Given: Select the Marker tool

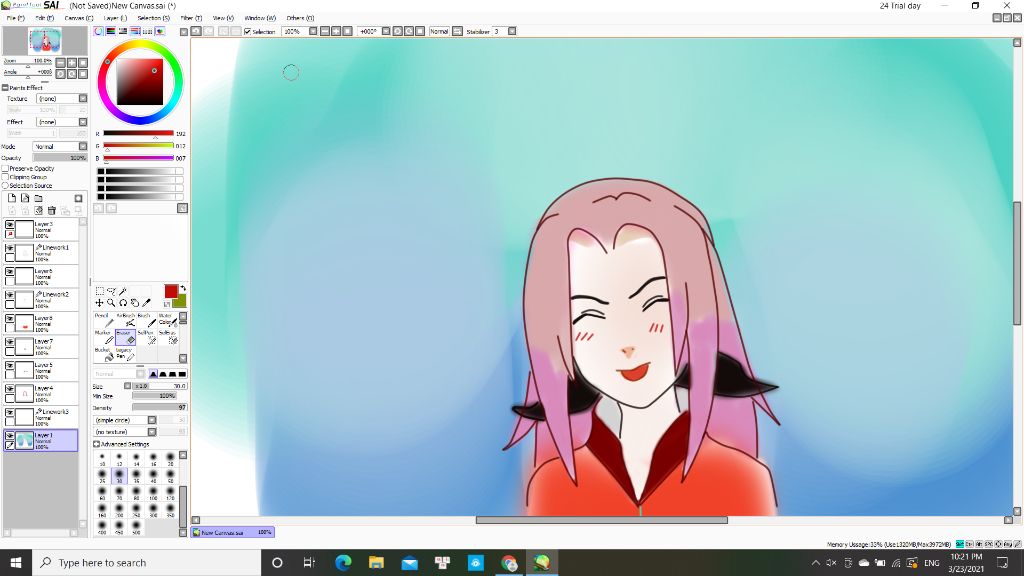Looking at the screenshot, I should tap(104, 336).
